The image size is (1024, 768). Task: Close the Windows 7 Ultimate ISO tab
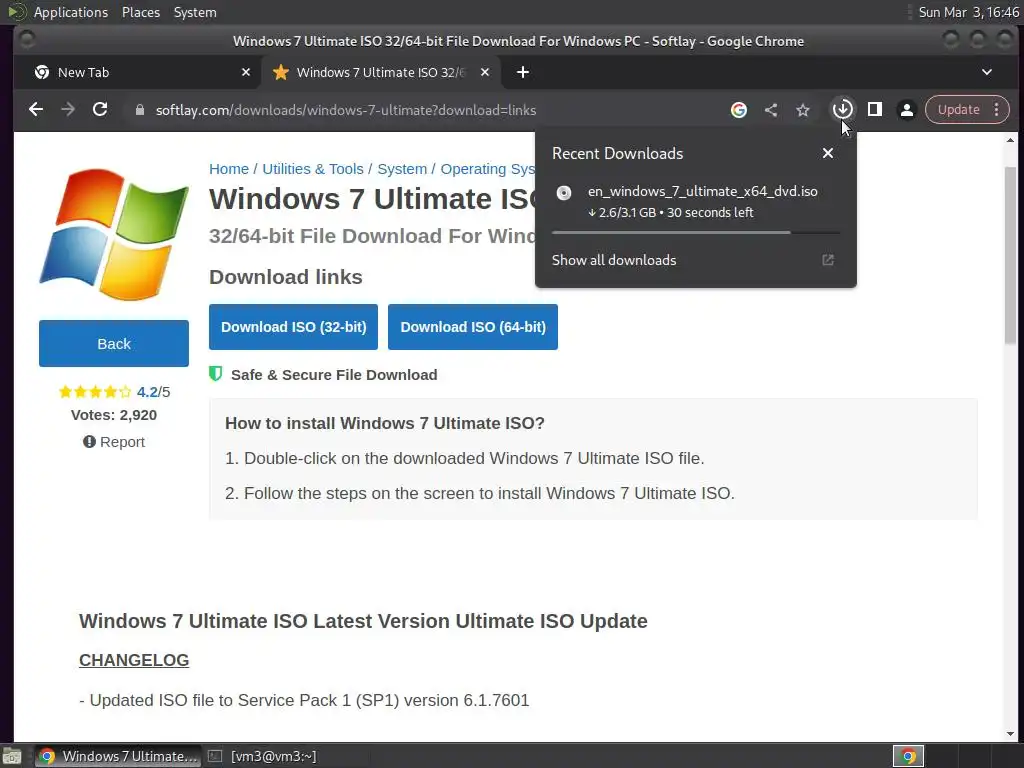[485, 72]
